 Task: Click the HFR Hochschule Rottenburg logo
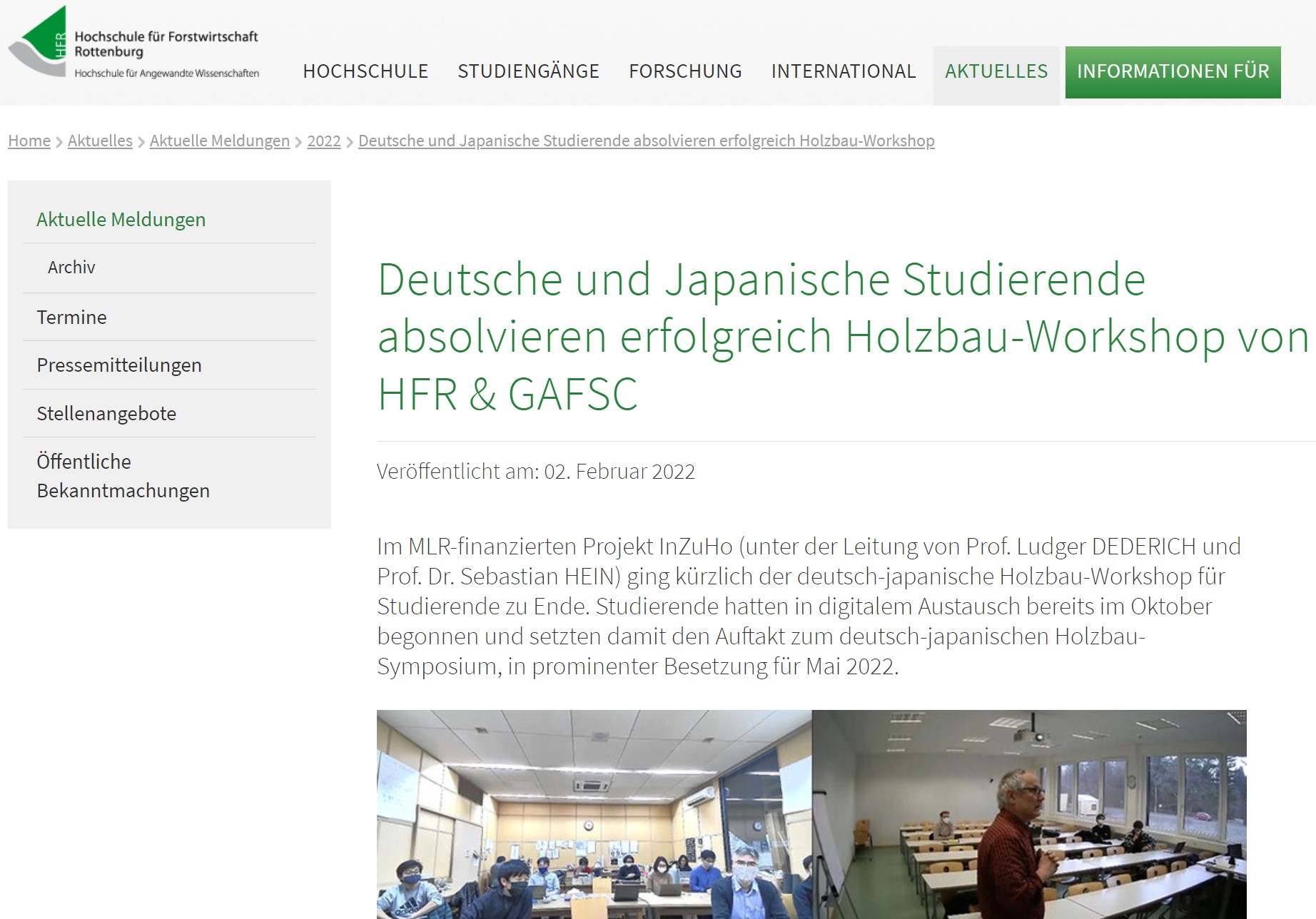pyautogui.click(x=133, y=42)
